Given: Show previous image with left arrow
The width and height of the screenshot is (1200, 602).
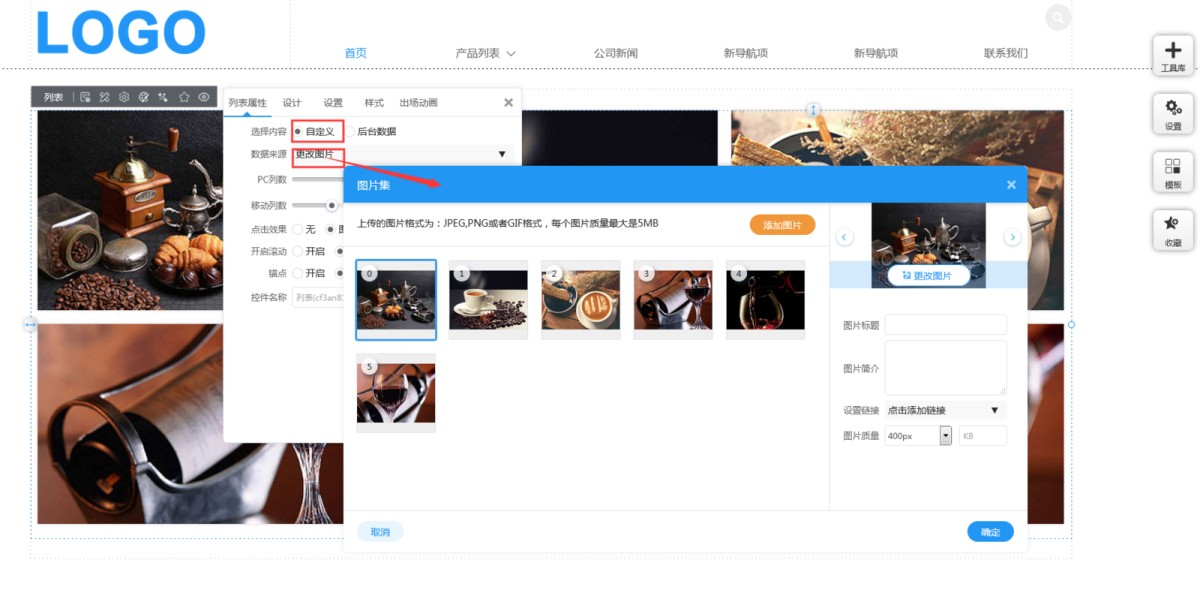Looking at the screenshot, I should (845, 237).
